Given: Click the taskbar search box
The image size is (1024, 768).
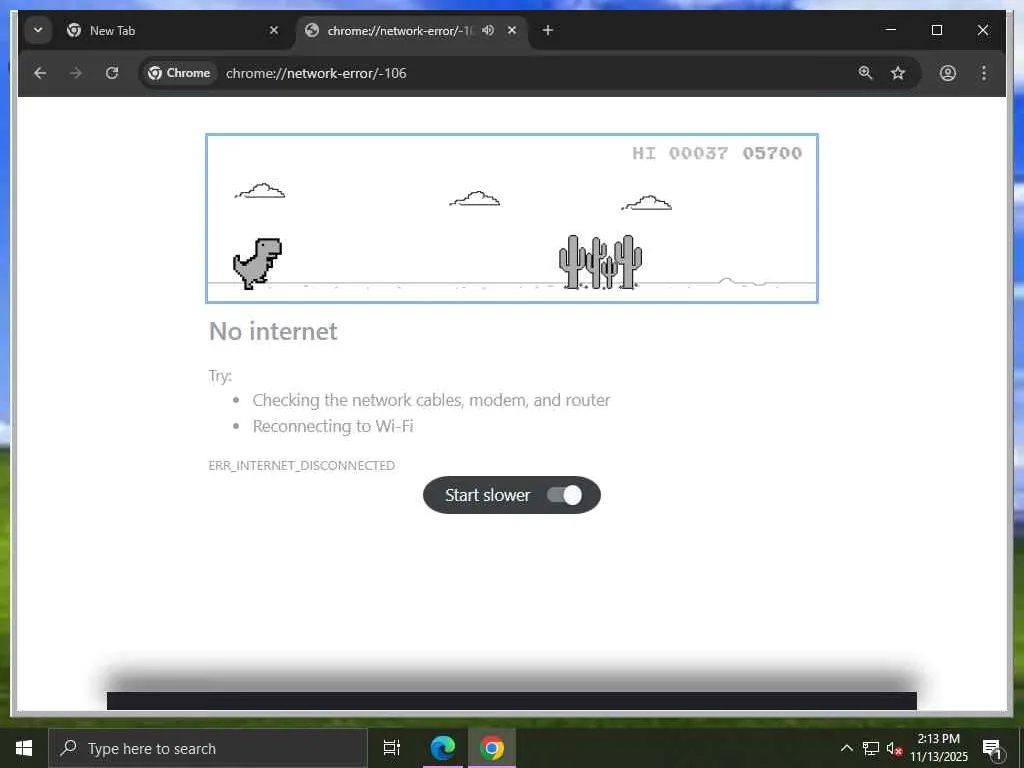Looking at the screenshot, I should point(208,748).
